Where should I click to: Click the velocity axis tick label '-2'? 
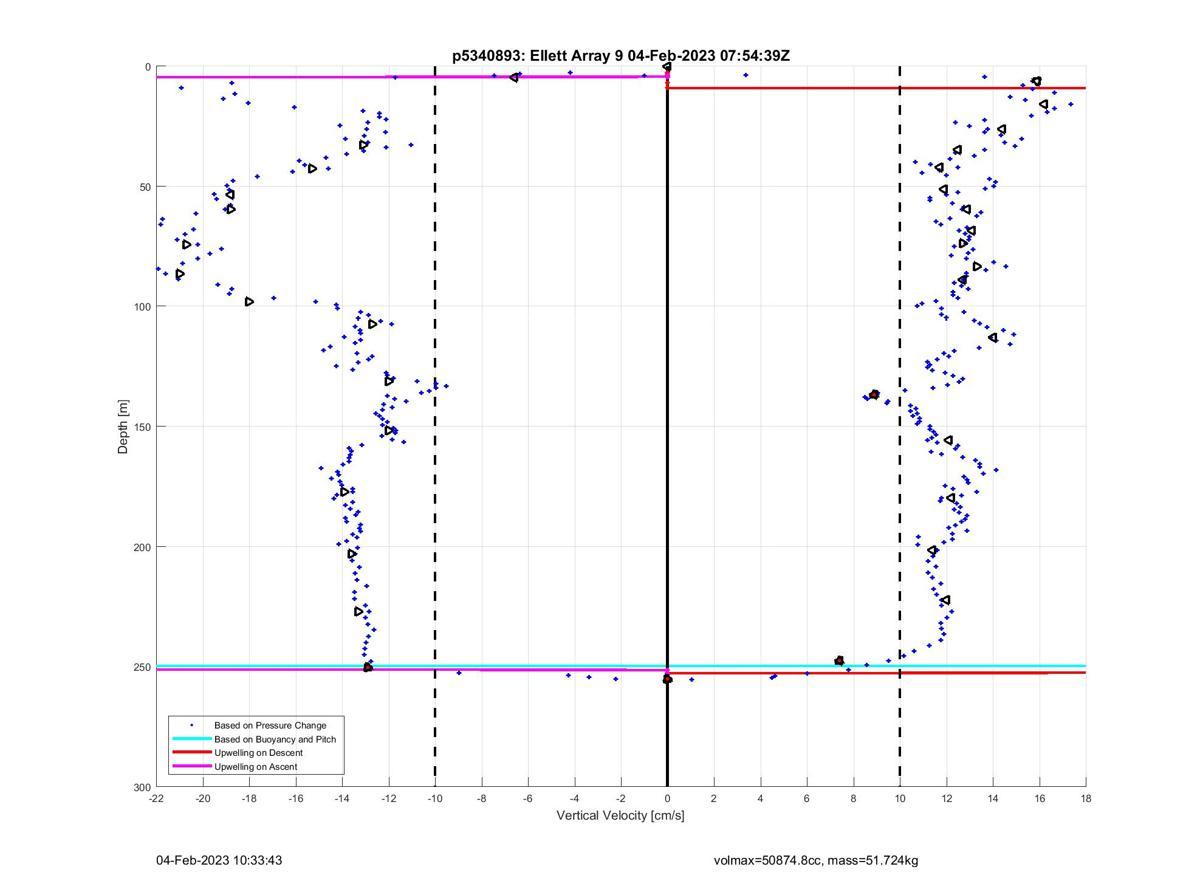(621, 798)
